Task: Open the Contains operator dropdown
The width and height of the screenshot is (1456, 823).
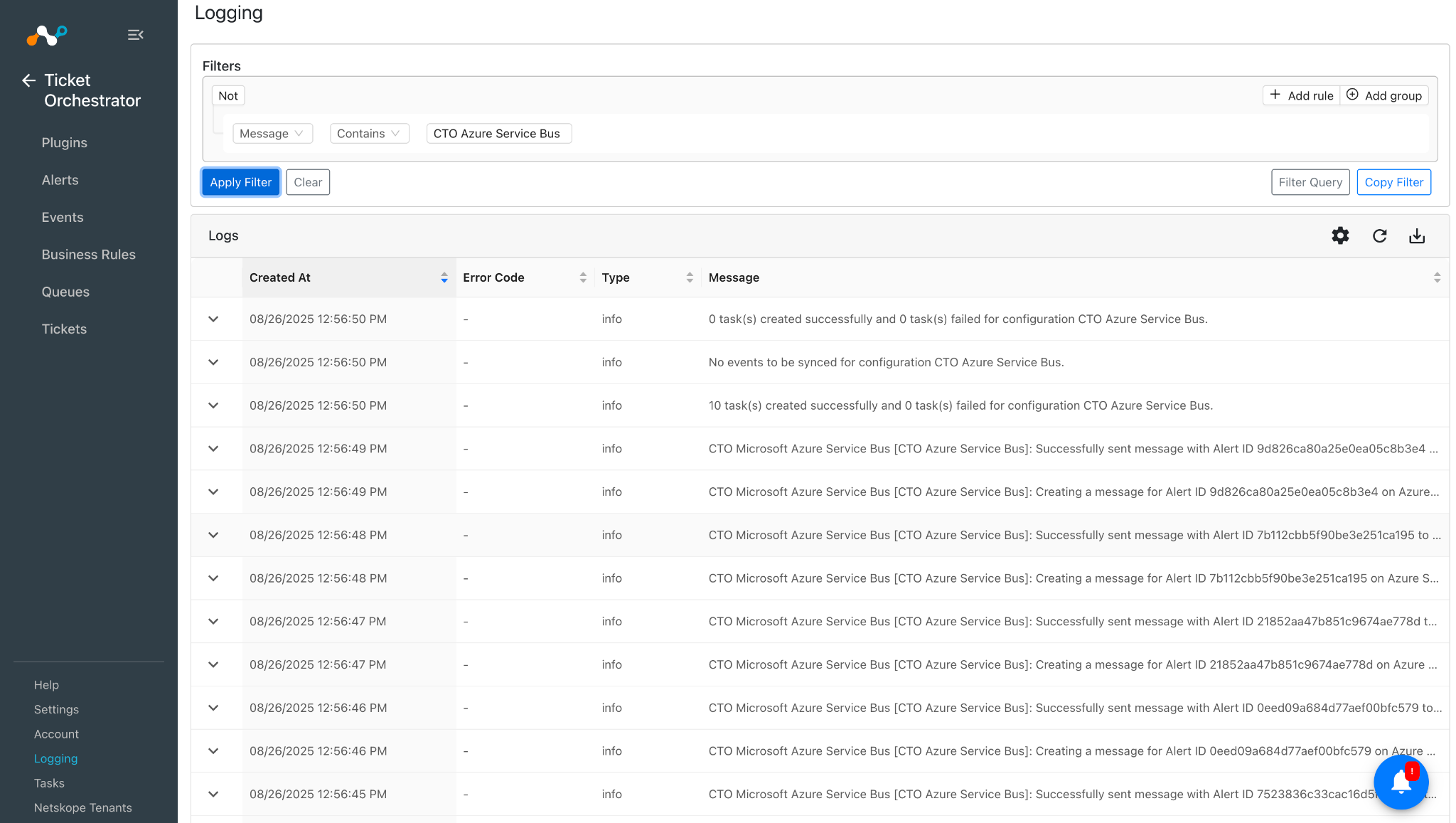Action: [369, 134]
